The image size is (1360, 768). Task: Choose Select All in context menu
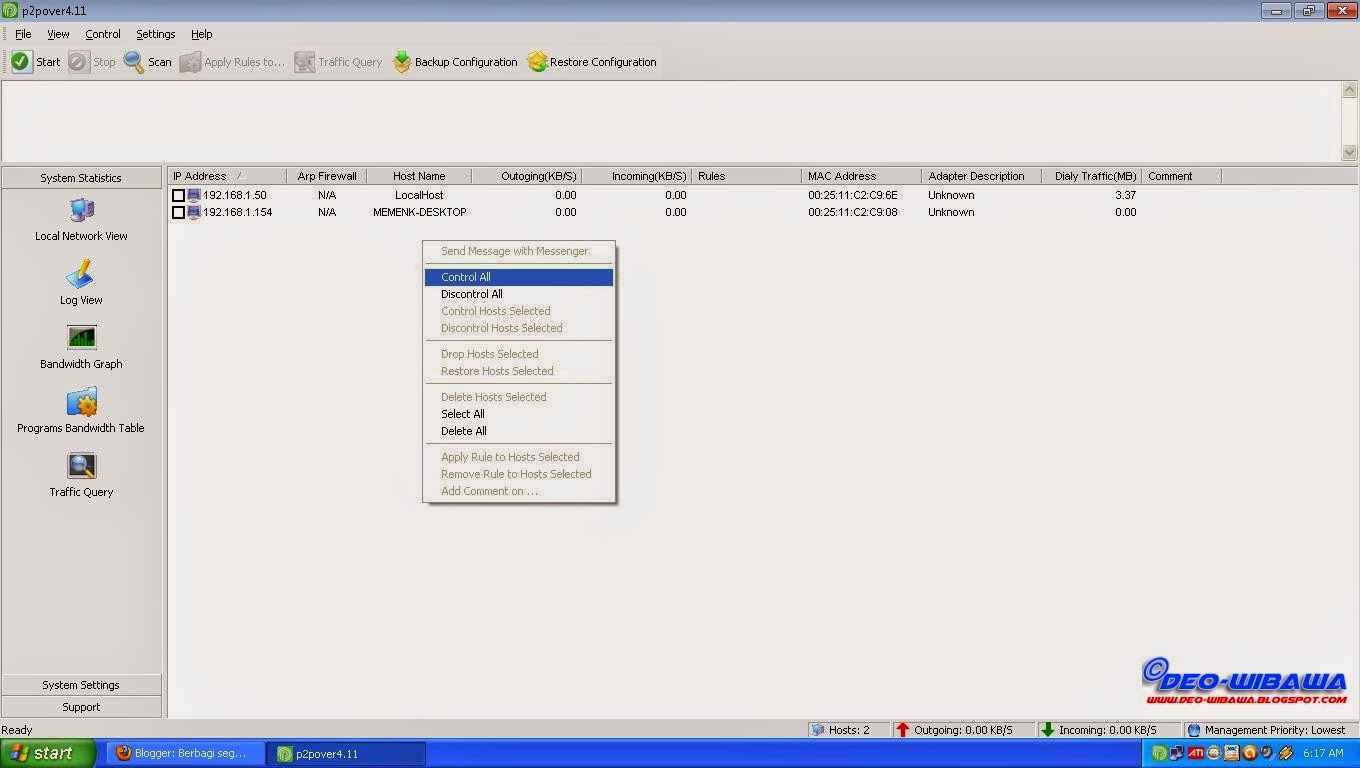[x=519, y=414]
